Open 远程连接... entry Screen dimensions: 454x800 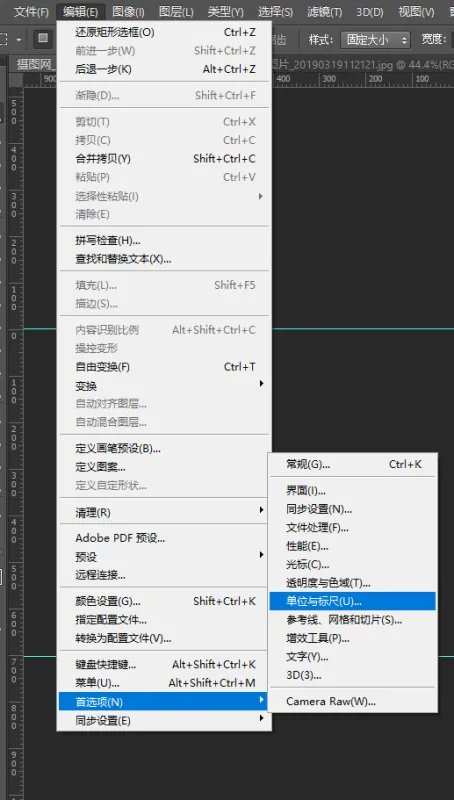point(164,575)
